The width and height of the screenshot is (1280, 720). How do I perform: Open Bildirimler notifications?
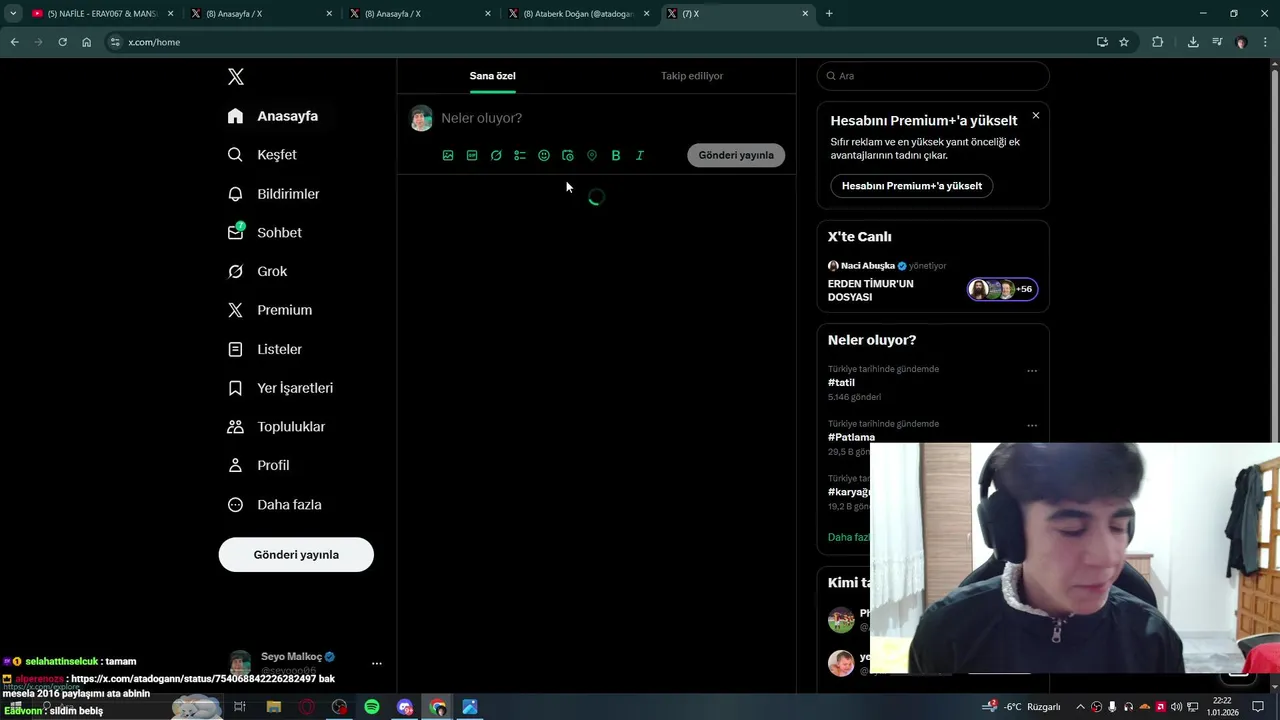(274, 194)
